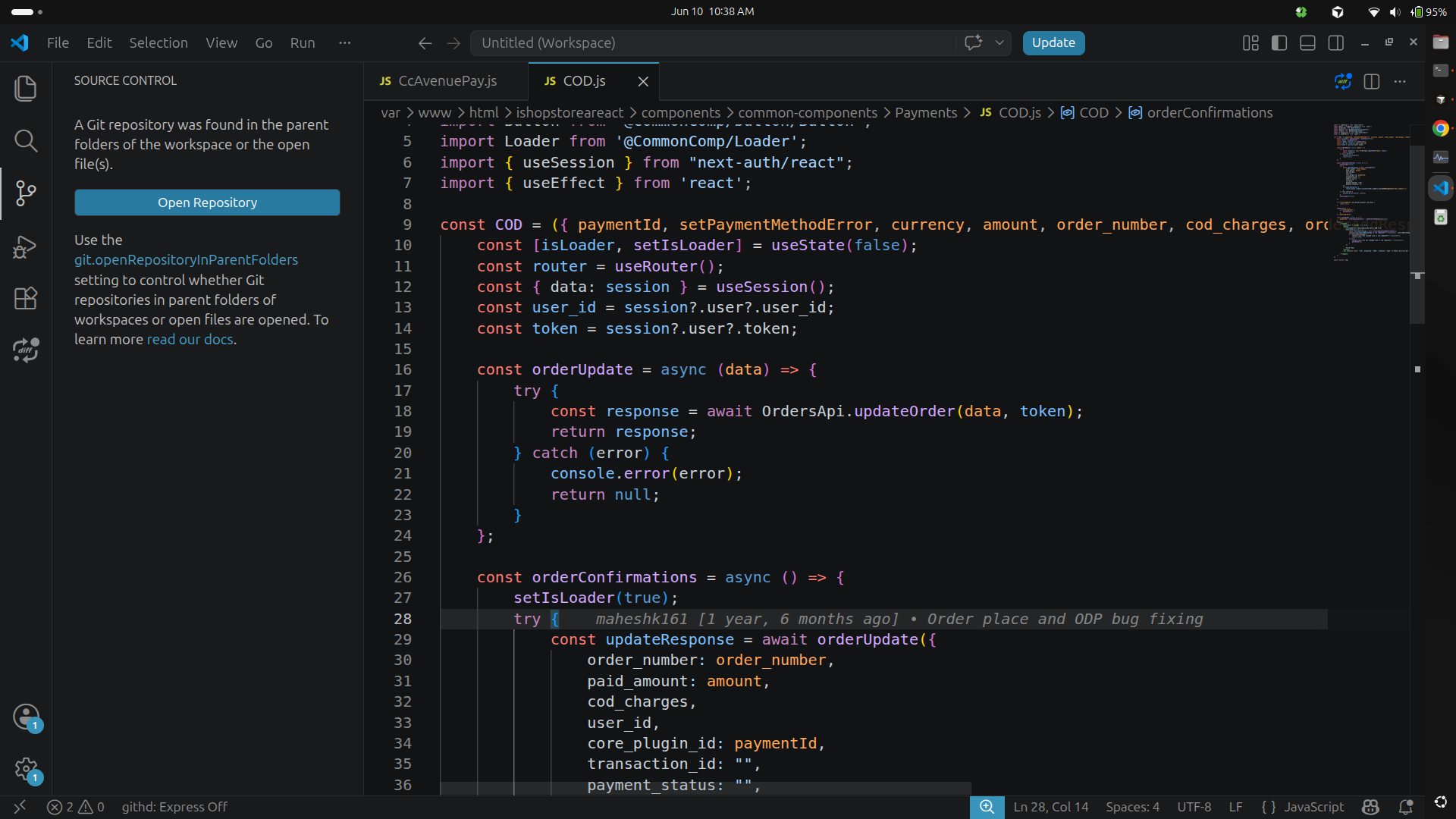
Task: Open the diff sync activity bar icon
Action: (26, 350)
